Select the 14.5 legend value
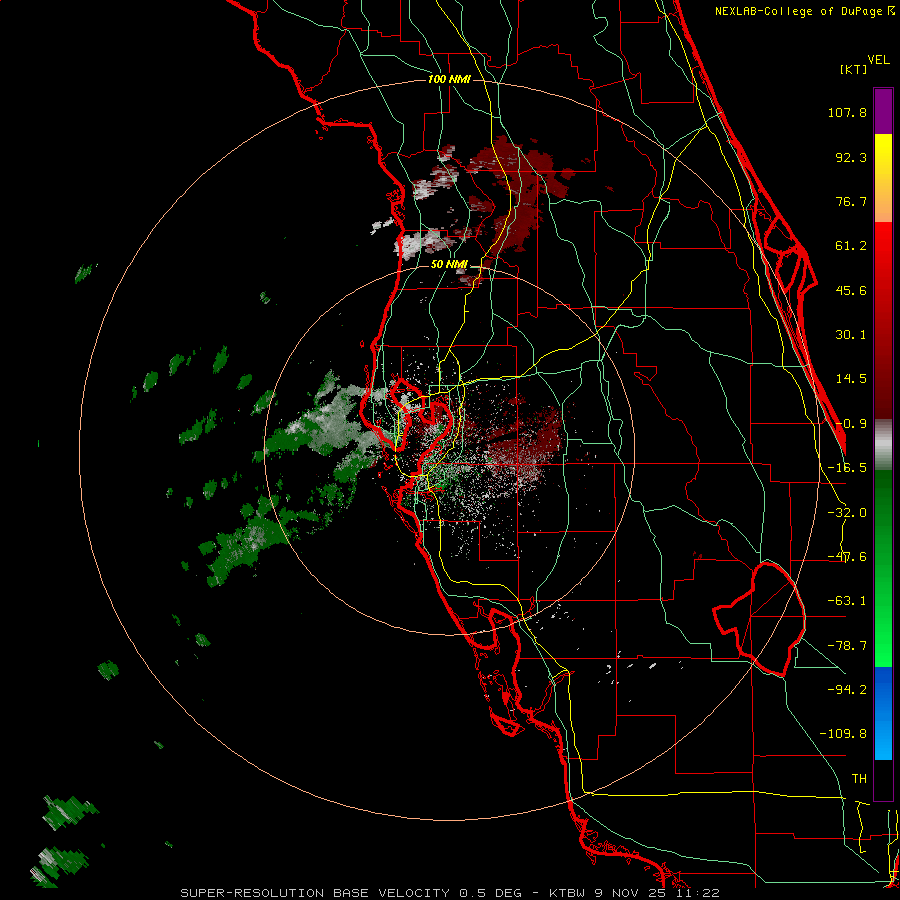This screenshot has width=900, height=900. point(851,379)
